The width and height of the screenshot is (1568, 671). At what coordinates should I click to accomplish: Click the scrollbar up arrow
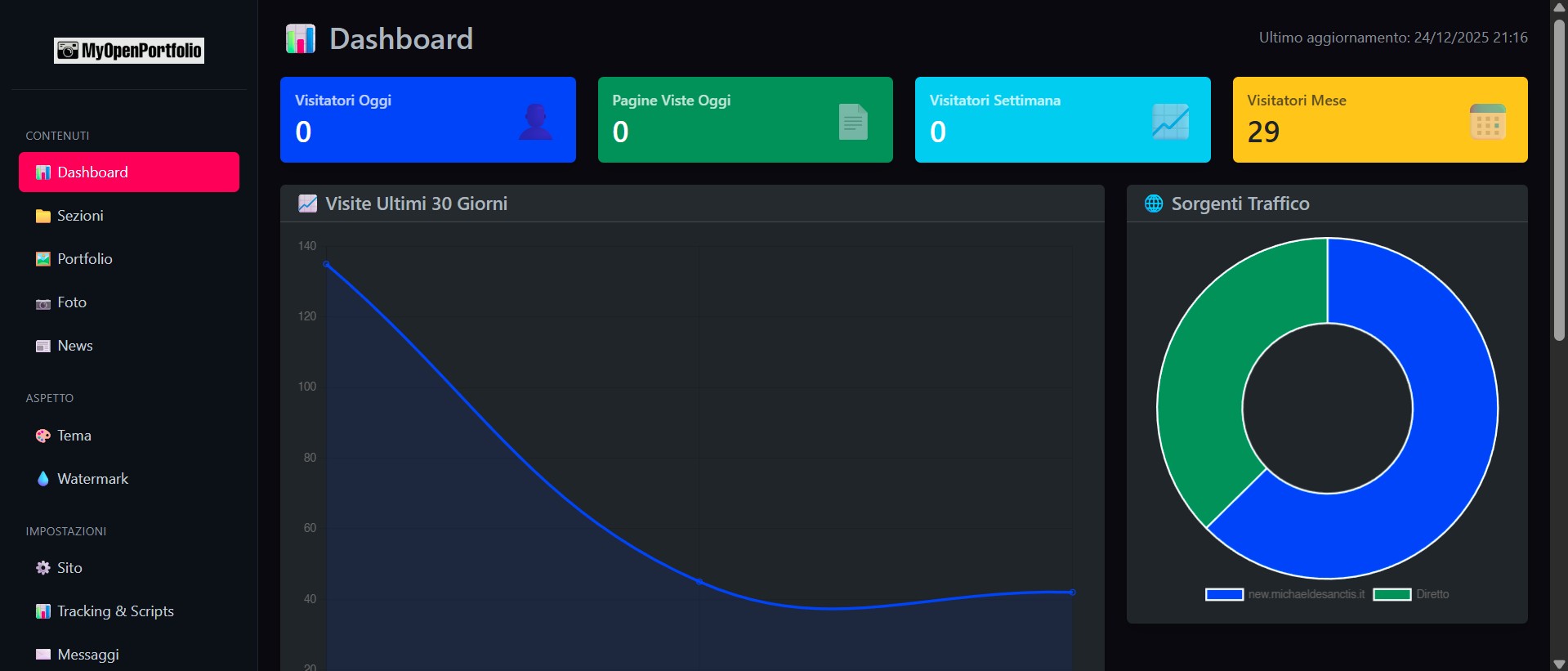(x=1559, y=7)
